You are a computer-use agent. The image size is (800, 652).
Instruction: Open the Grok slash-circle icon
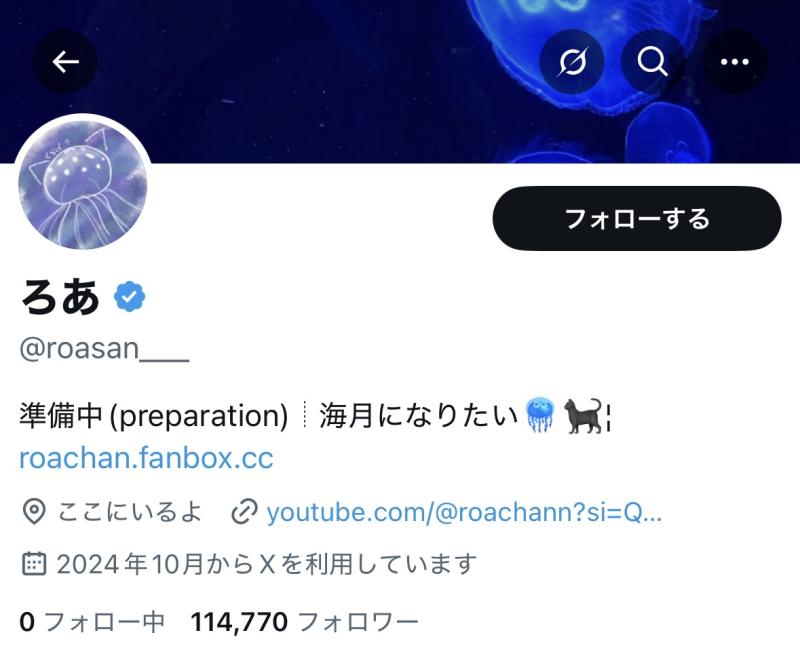coord(572,62)
